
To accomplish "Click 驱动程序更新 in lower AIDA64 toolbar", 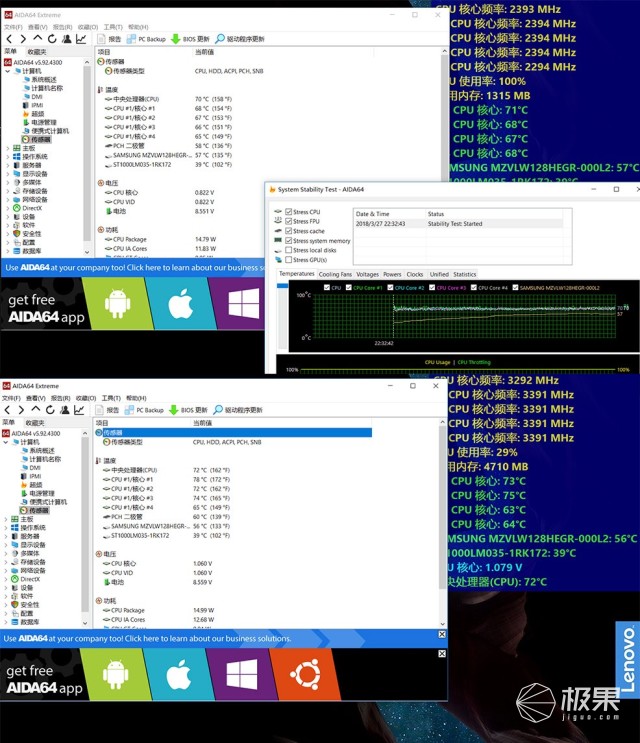I will [x=238, y=410].
